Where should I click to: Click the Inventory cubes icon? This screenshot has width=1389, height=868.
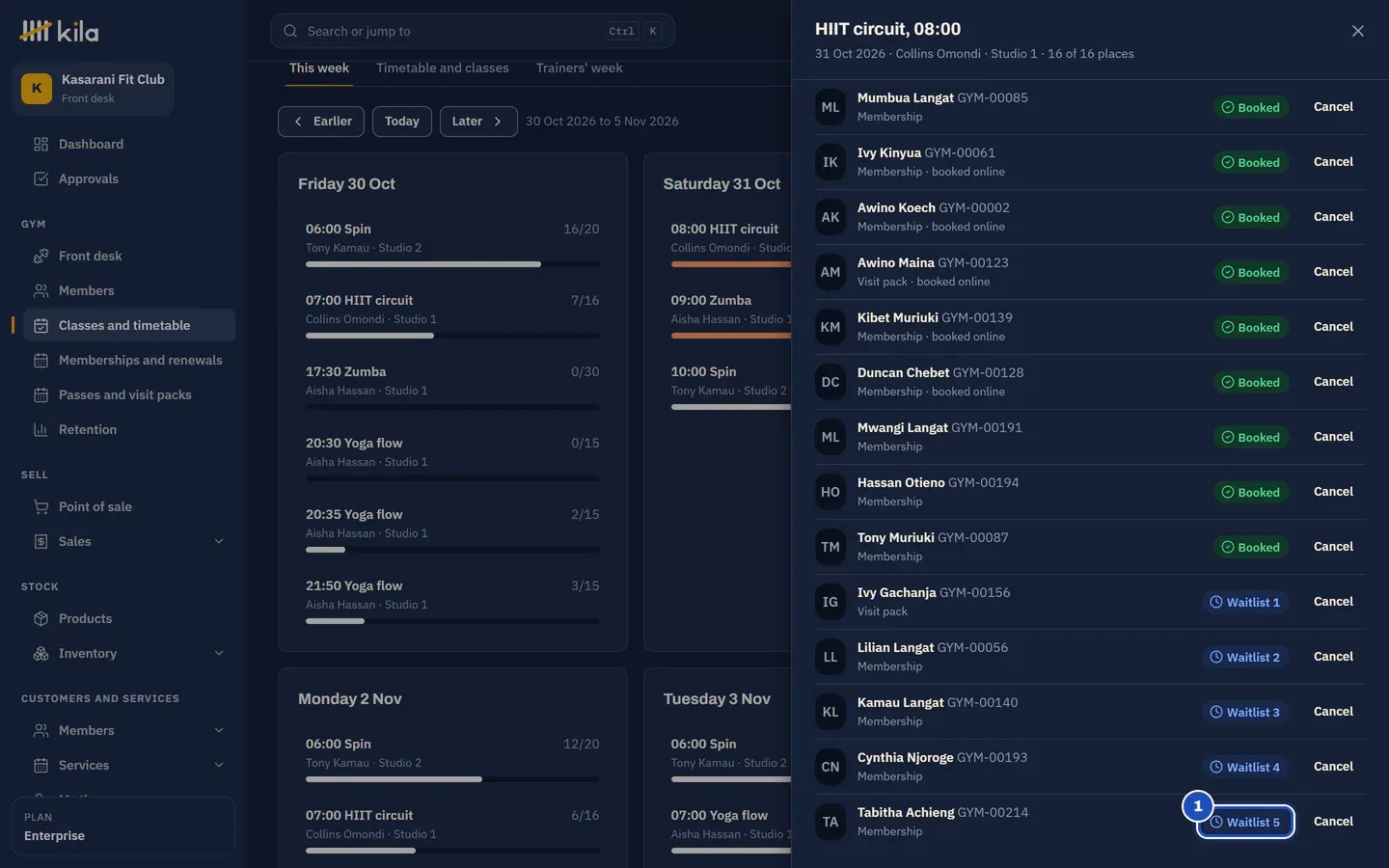pyautogui.click(x=41, y=654)
